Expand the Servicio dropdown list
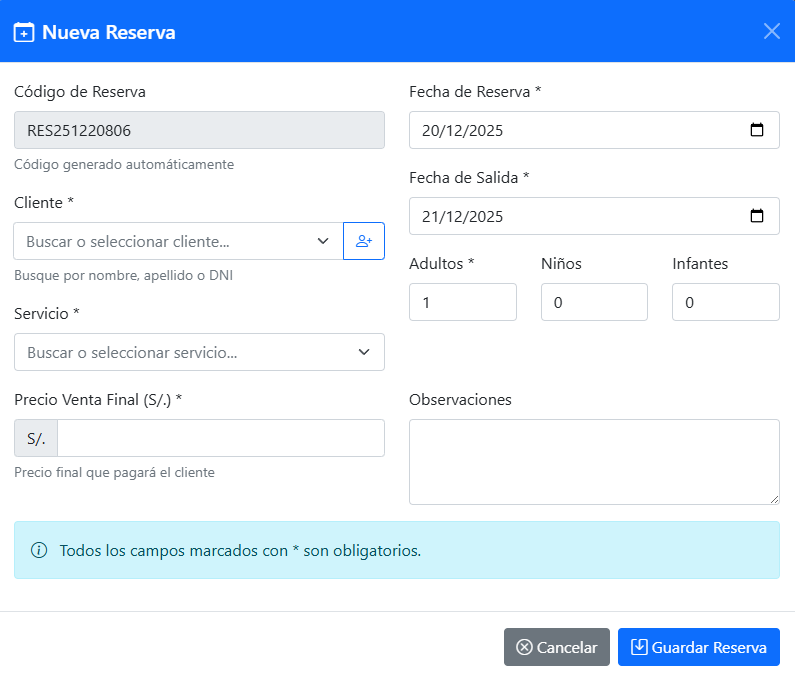Screen dimensions: 795x681 pos(364,352)
